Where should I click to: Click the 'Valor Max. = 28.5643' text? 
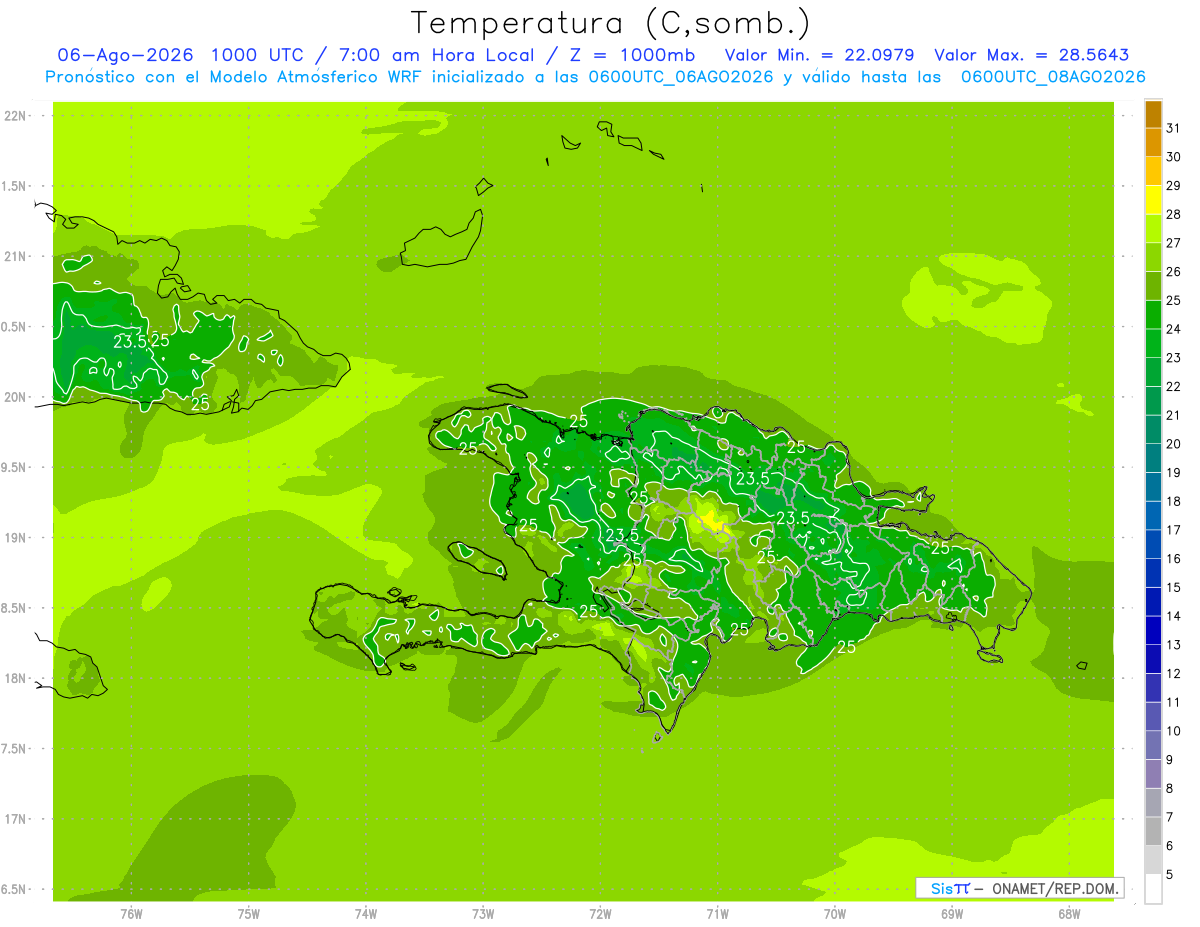coord(1031,55)
